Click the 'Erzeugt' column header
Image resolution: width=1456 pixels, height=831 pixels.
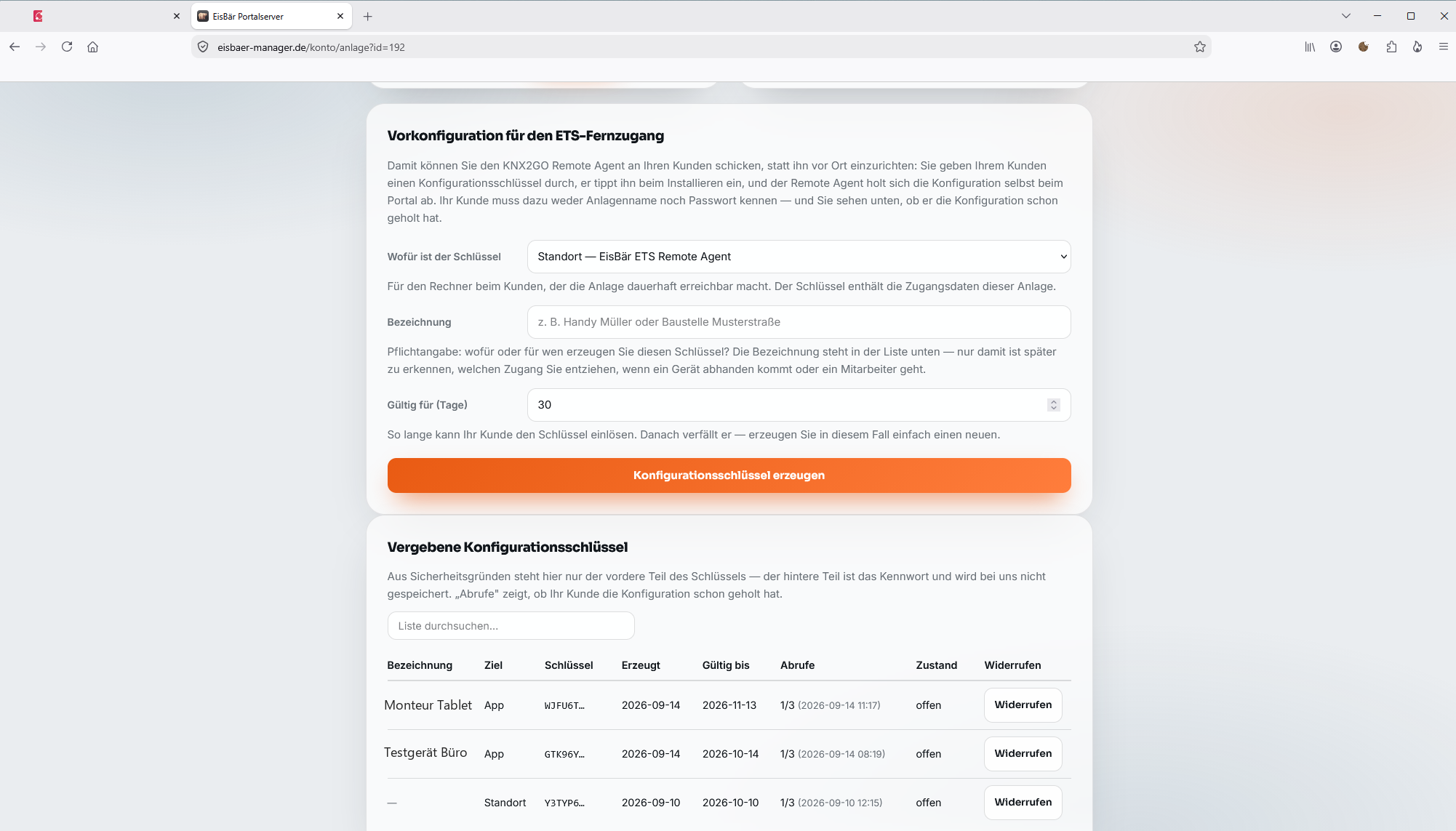coord(641,665)
